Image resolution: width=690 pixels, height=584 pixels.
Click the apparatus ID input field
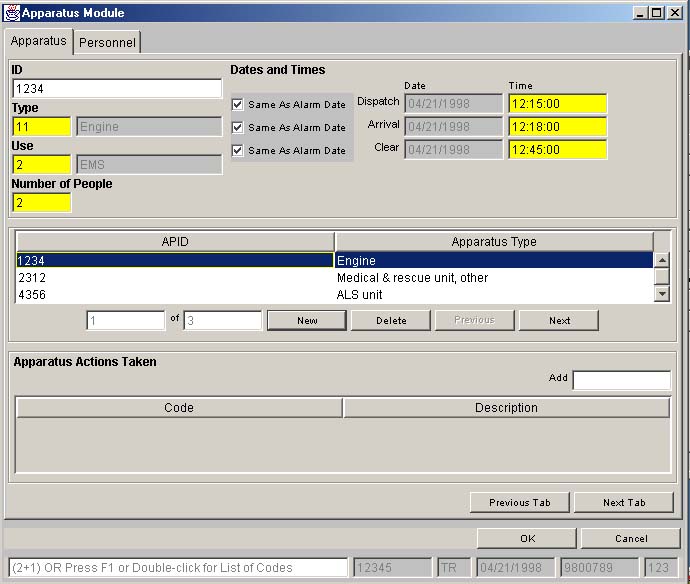point(116,89)
